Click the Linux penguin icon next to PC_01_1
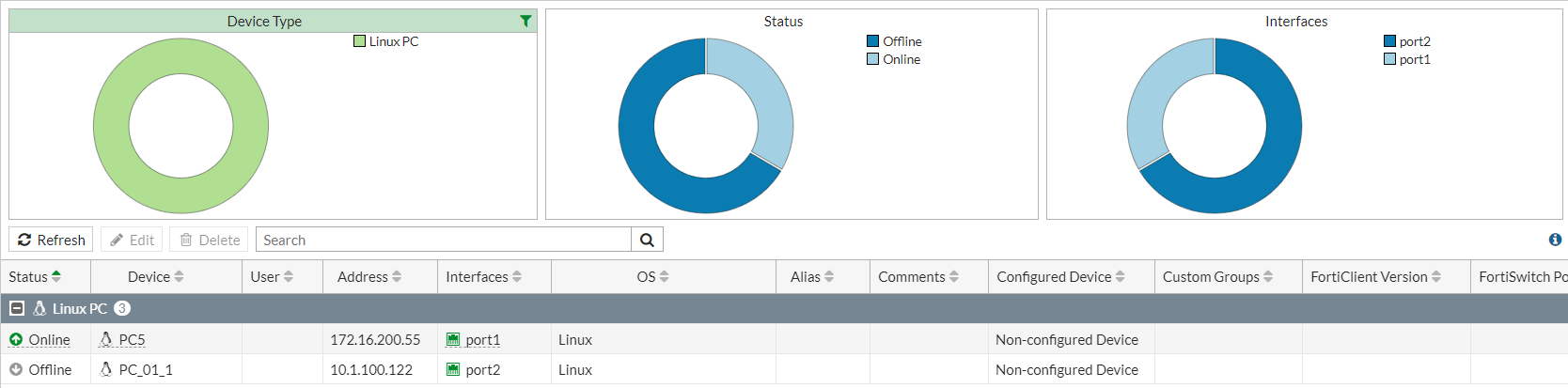 pos(106,369)
